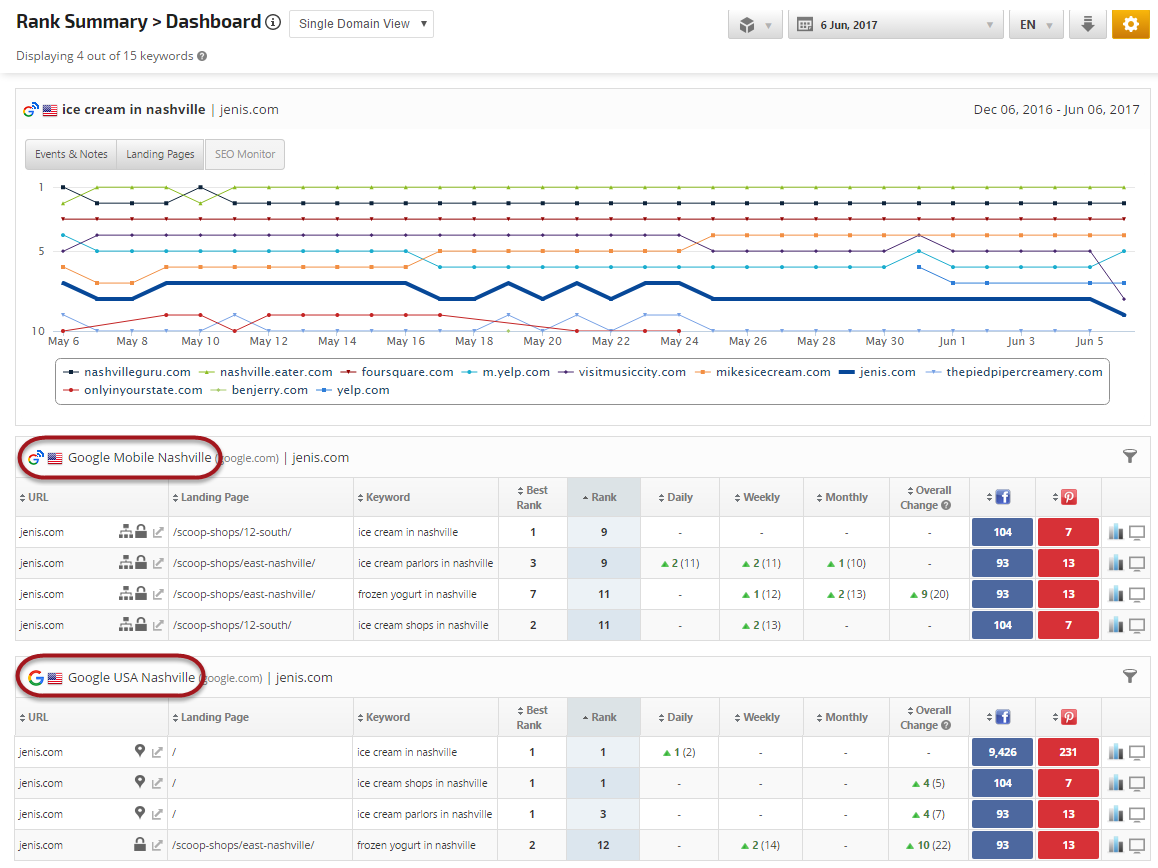Click filter funnel in Google Mobile Nashville
1158x868 pixels.
[1130, 456]
